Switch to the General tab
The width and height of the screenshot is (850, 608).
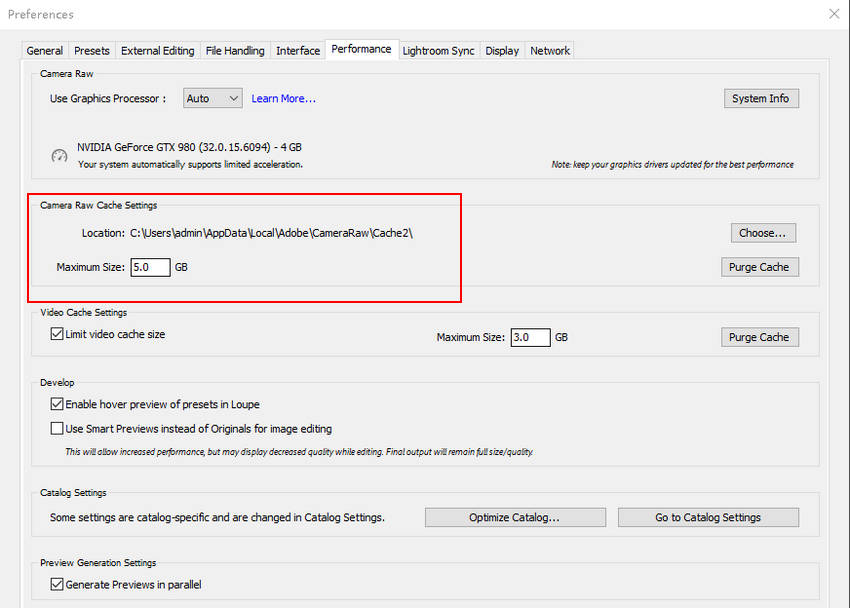click(x=44, y=51)
